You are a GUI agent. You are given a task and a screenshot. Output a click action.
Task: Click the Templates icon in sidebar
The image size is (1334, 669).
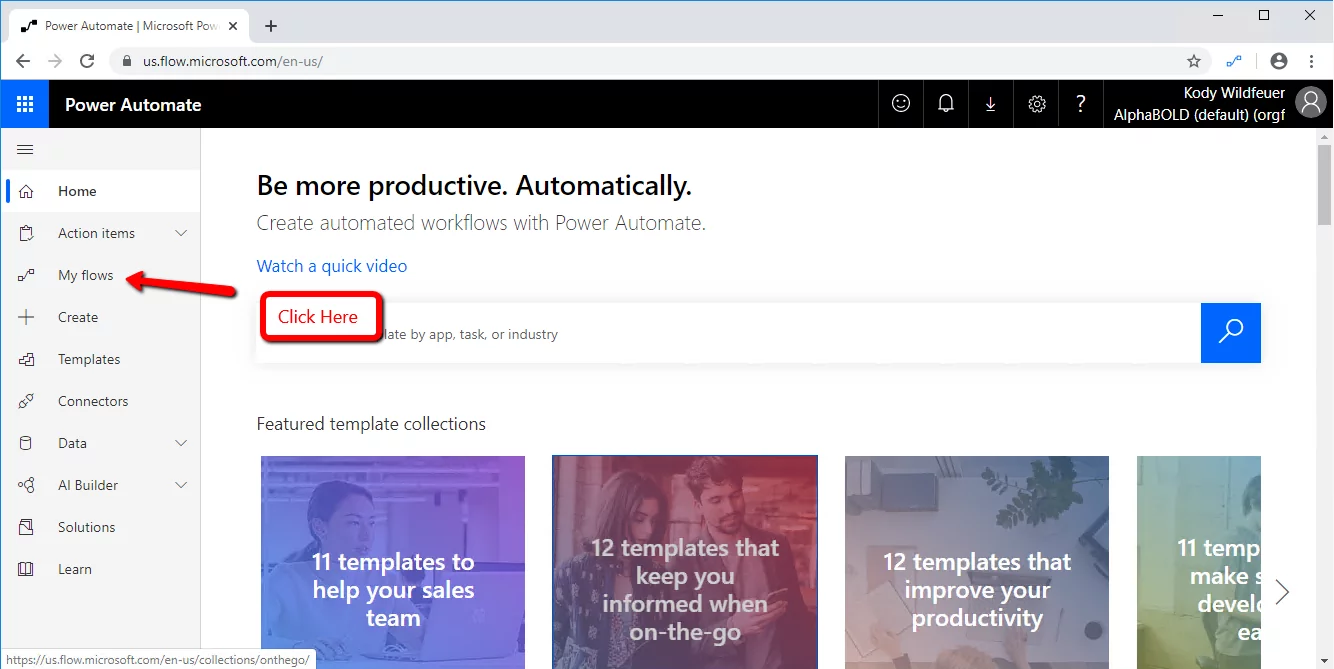pos(26,359)
